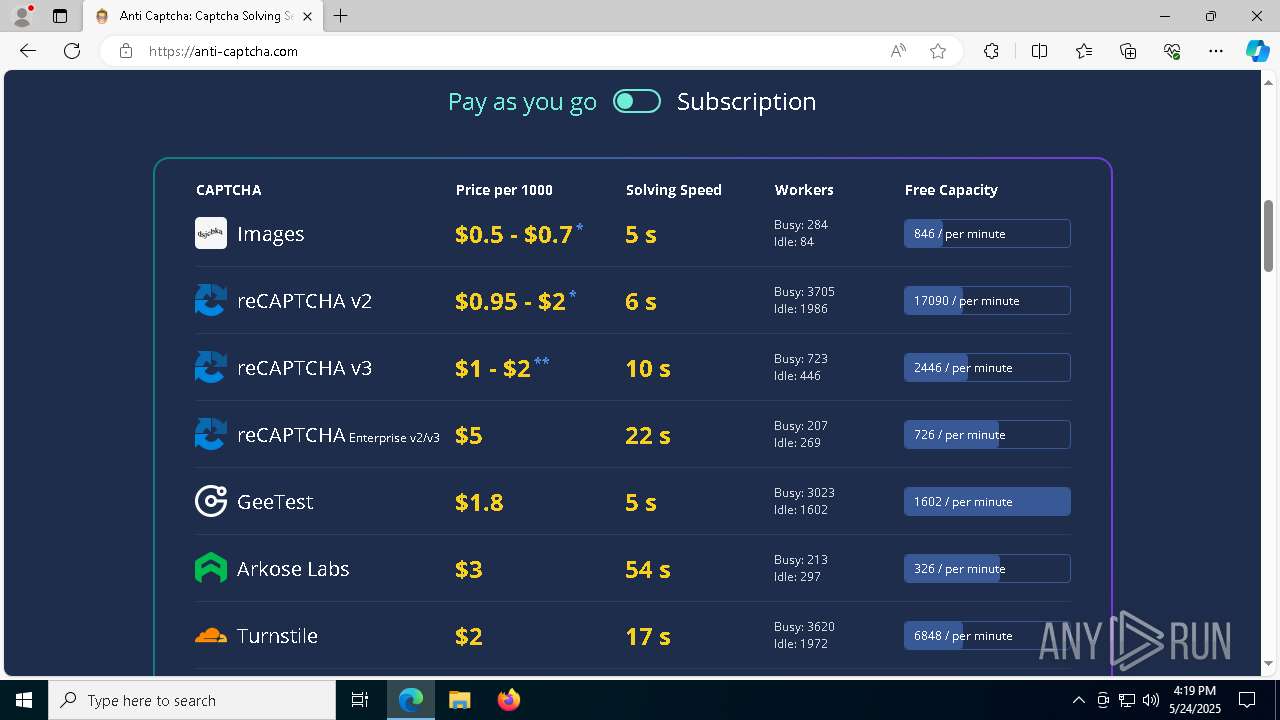Viewport: 1280px width, 720px height.
Task: Click reCAPTCHA v2 capacity bar 17090
Action: 987,300
